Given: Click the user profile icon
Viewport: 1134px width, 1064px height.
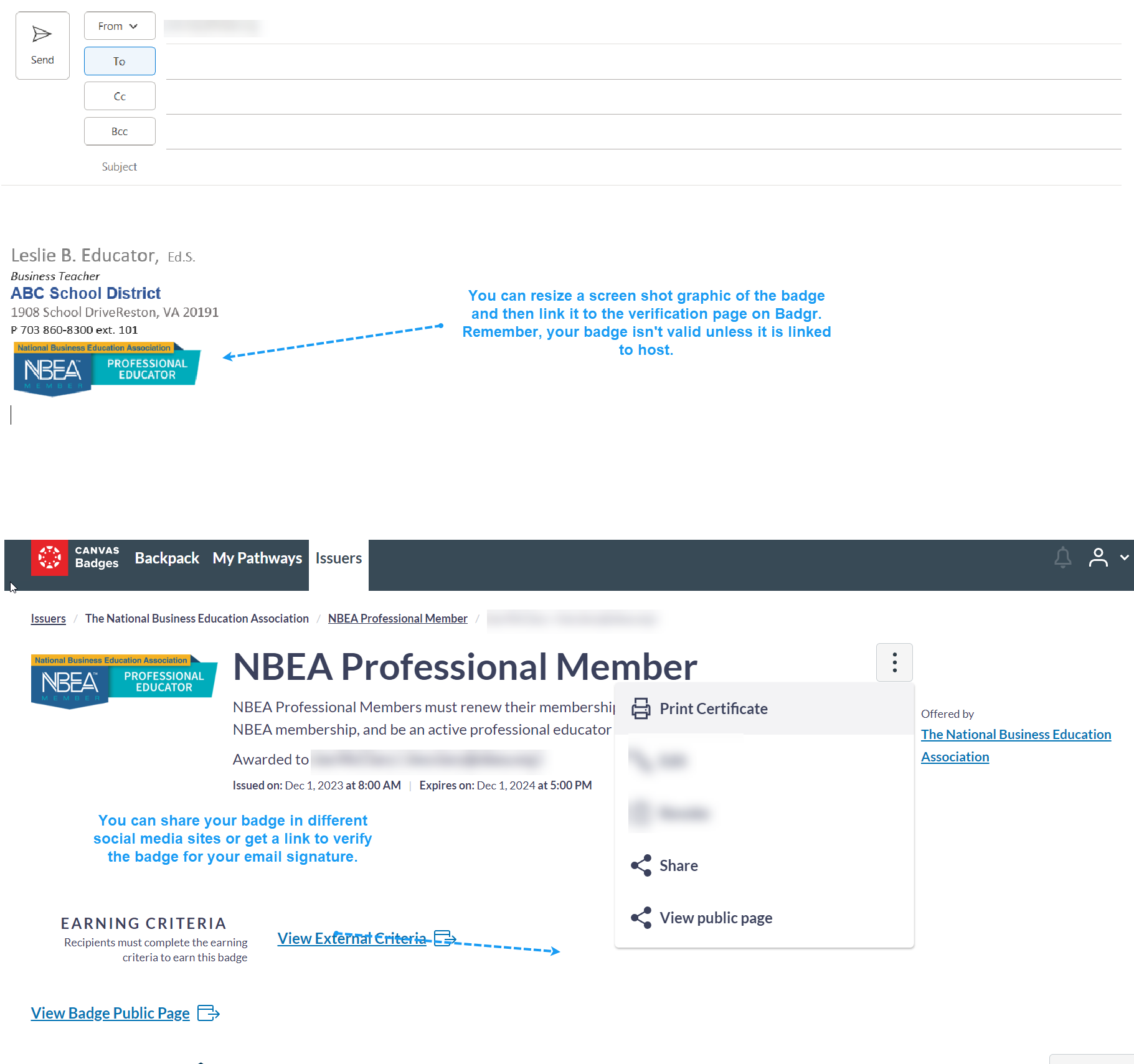Looking at the screenshot, I should click(1098, 557).
